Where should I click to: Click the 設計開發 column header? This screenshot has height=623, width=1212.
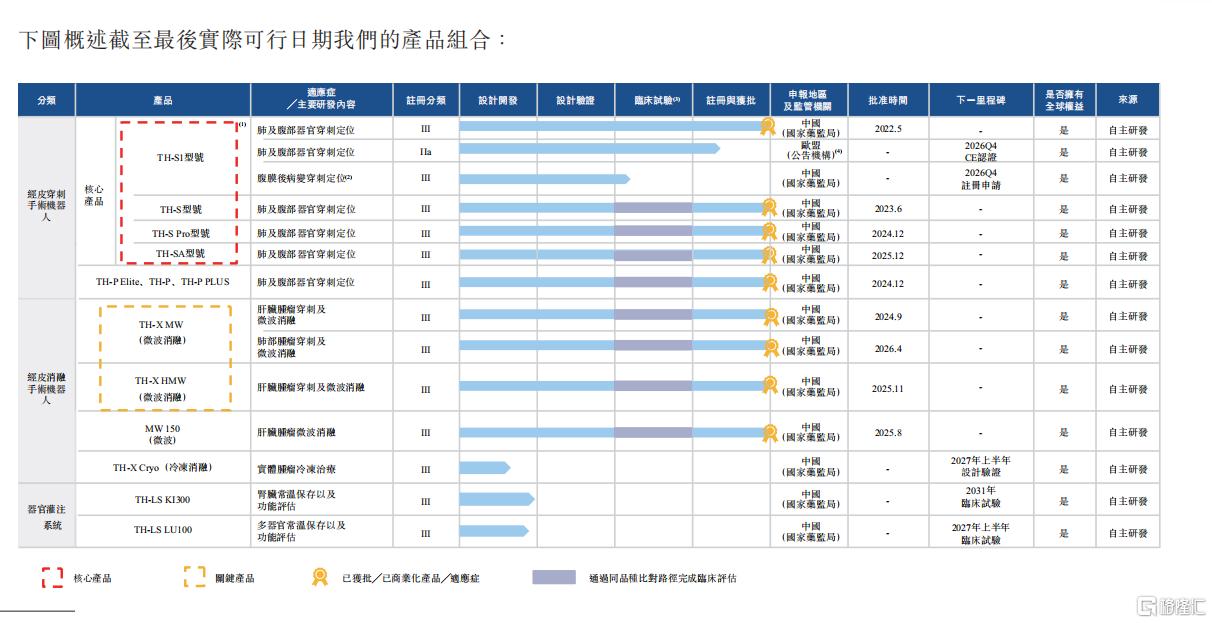pyautogui.click(x=498, y=100)
